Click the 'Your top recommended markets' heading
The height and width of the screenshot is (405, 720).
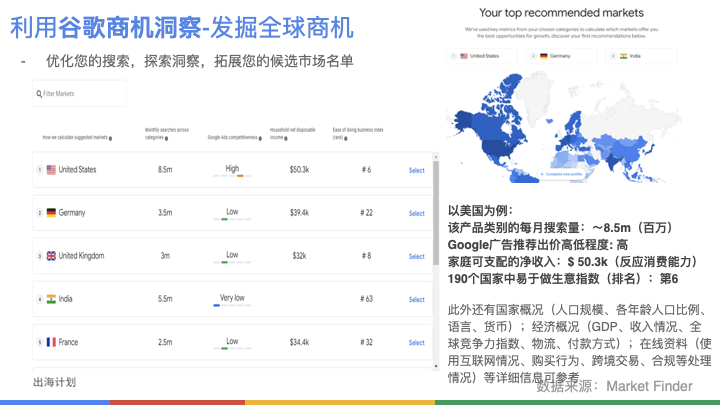561,13
